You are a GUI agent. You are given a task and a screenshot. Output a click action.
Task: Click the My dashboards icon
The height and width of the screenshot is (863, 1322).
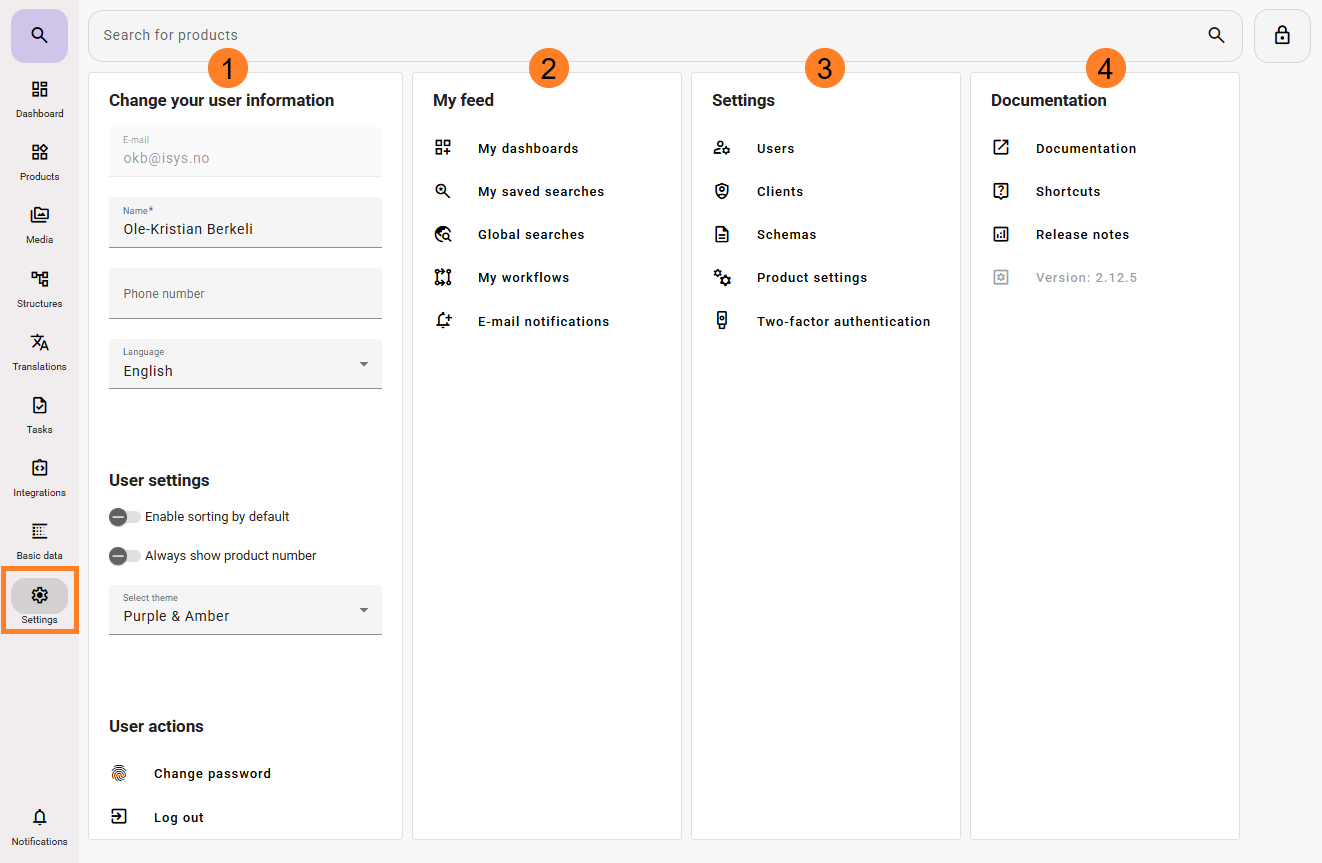(x=443, y=148)
